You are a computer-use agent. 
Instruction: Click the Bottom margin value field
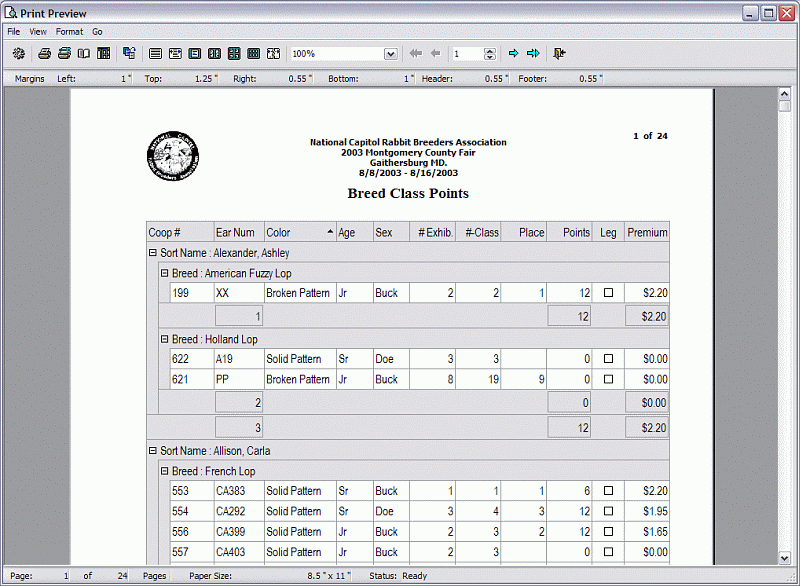(388, 79)
